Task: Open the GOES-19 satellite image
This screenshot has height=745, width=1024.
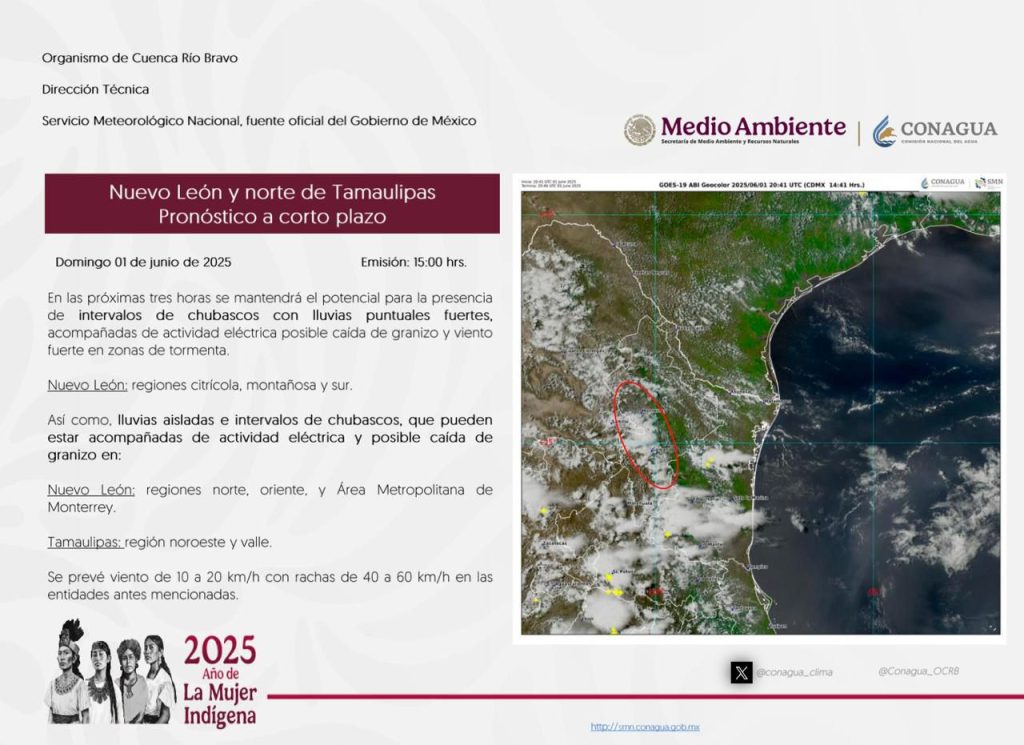Action: pyautogui.click(x=760, y=413)
